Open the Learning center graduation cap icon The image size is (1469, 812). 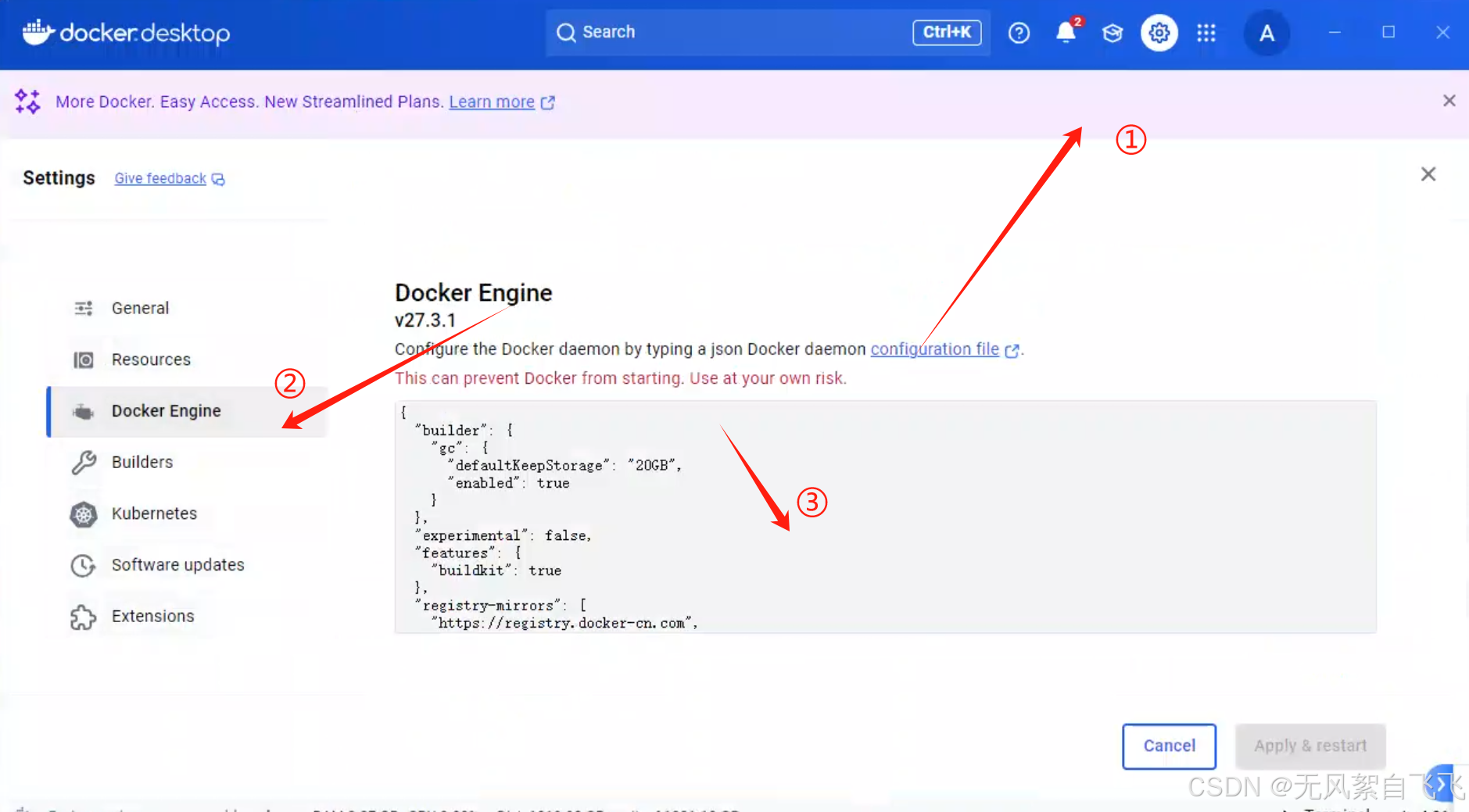[x=1112, y=33]
